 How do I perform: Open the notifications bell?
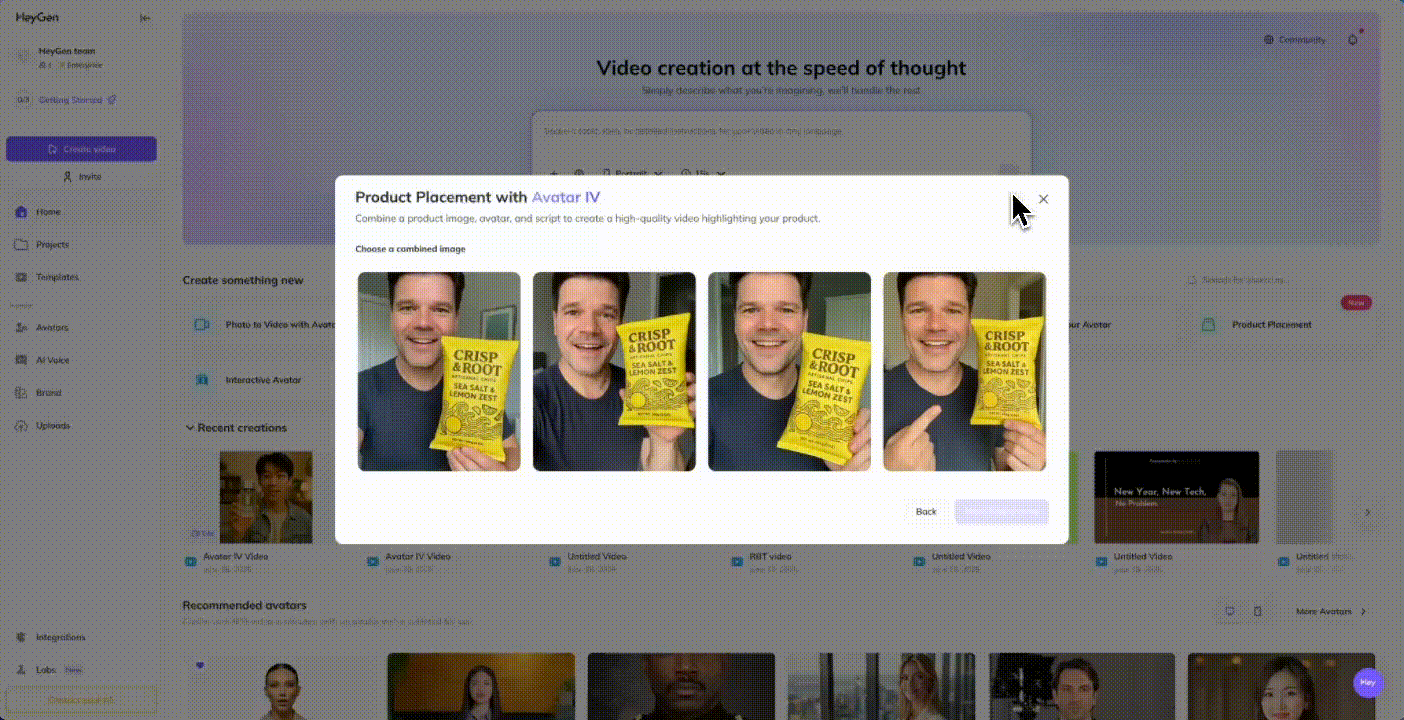(x=1353, y=40)
